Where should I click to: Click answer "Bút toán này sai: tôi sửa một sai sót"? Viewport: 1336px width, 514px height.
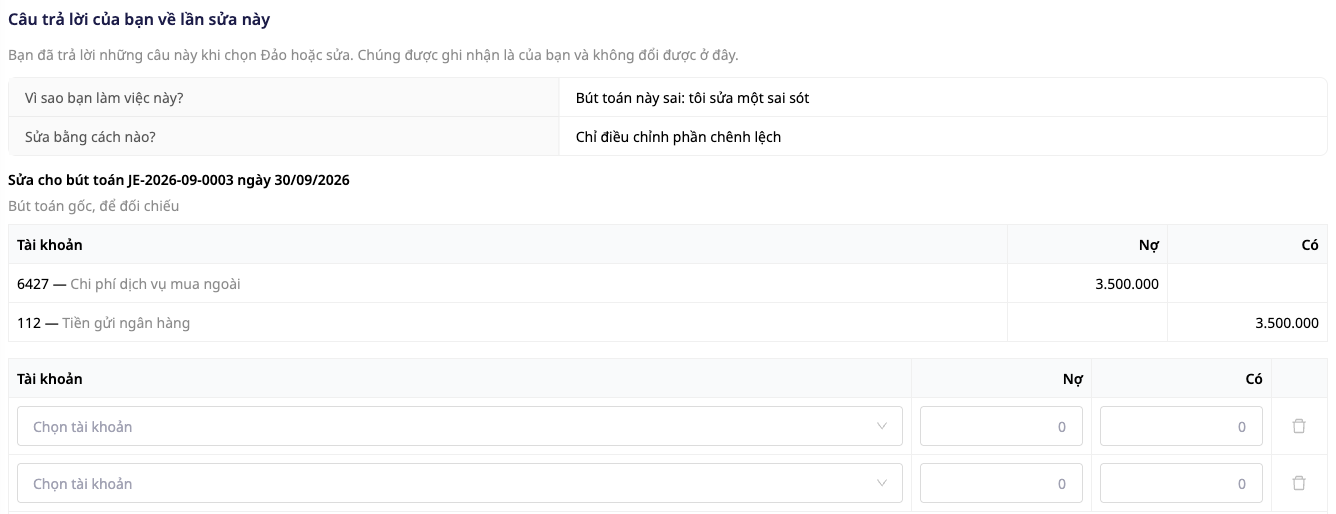pyautogui.click(x=693, y=98)
